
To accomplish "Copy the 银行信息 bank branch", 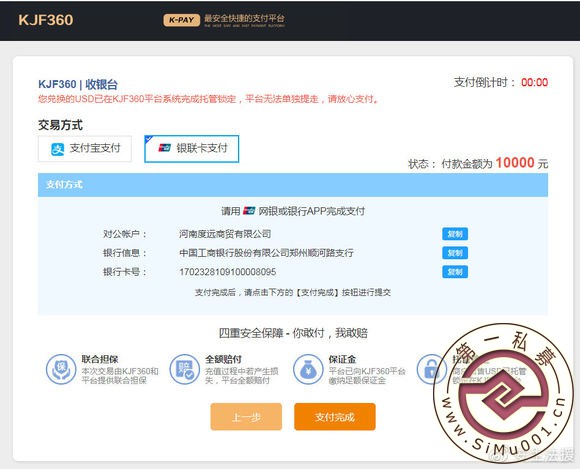I will pos(455,253).
